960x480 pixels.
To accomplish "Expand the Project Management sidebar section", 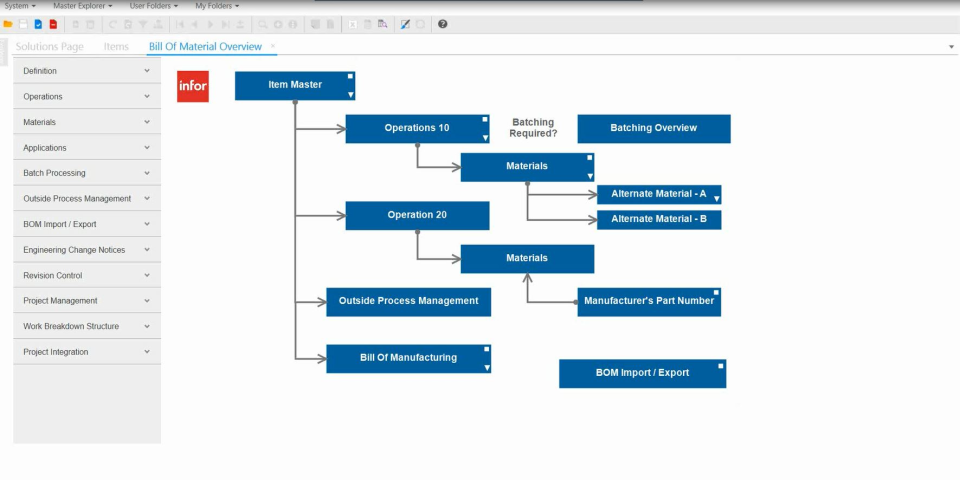I will 87,301.
